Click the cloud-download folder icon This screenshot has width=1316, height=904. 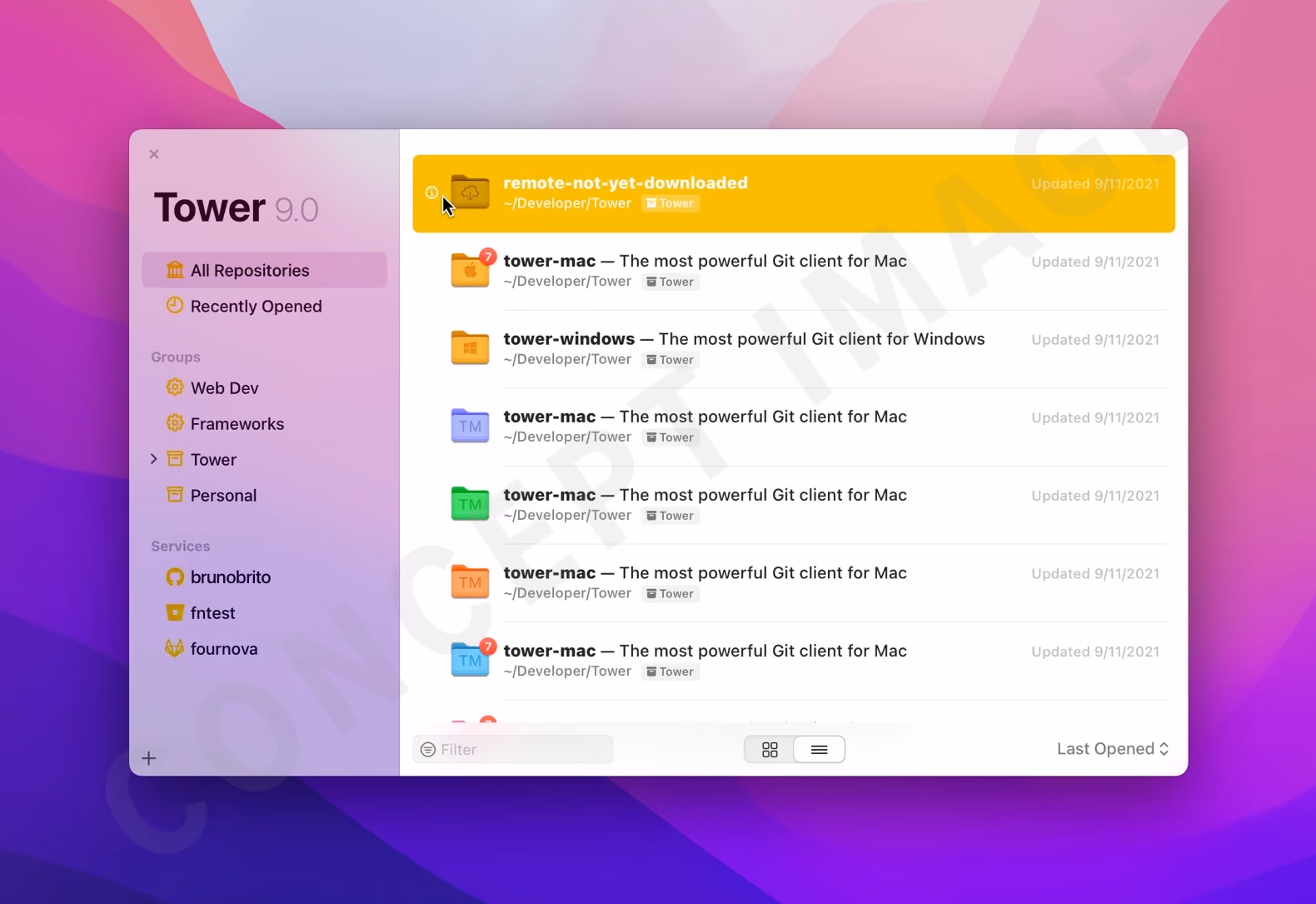(x=470, y=192)
